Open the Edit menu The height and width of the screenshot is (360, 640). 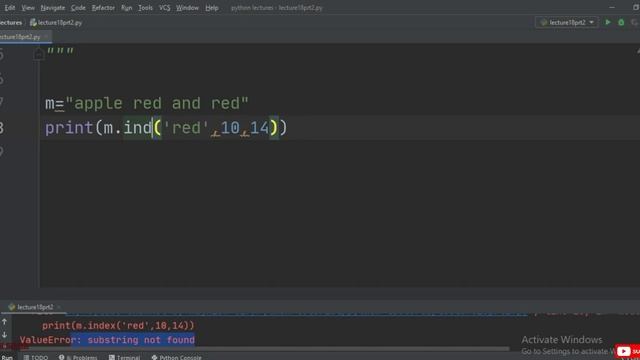click(x=9, y=8)
